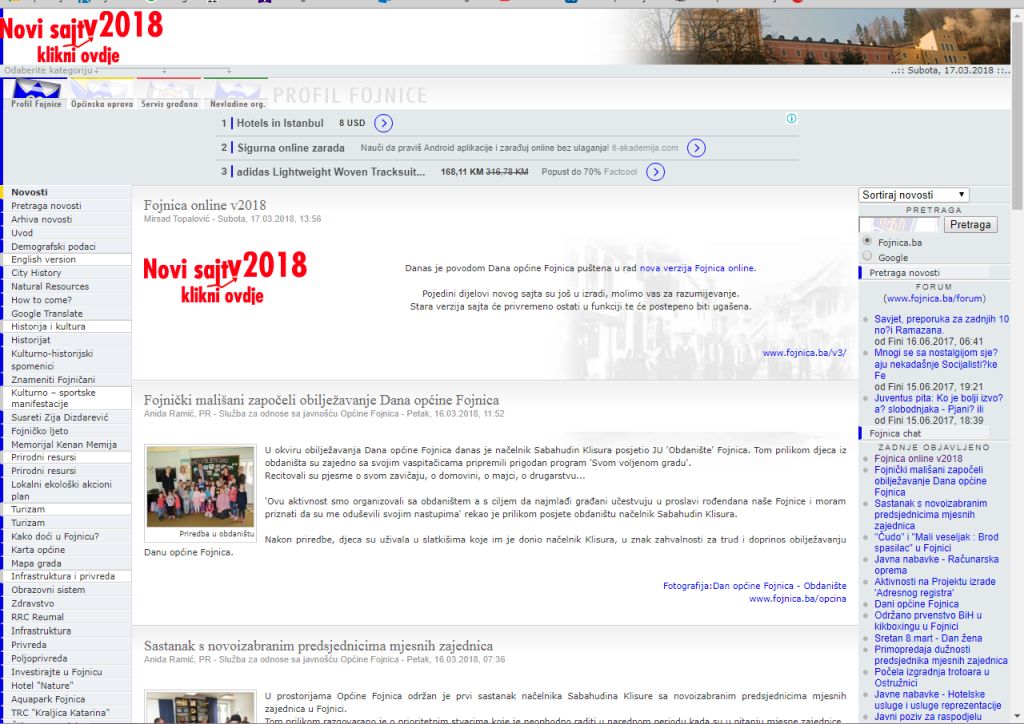Viewport: 1024px width, 724px height.
Task: Follow the www.fojnica.ba/v3/ link
Action: 804,352
